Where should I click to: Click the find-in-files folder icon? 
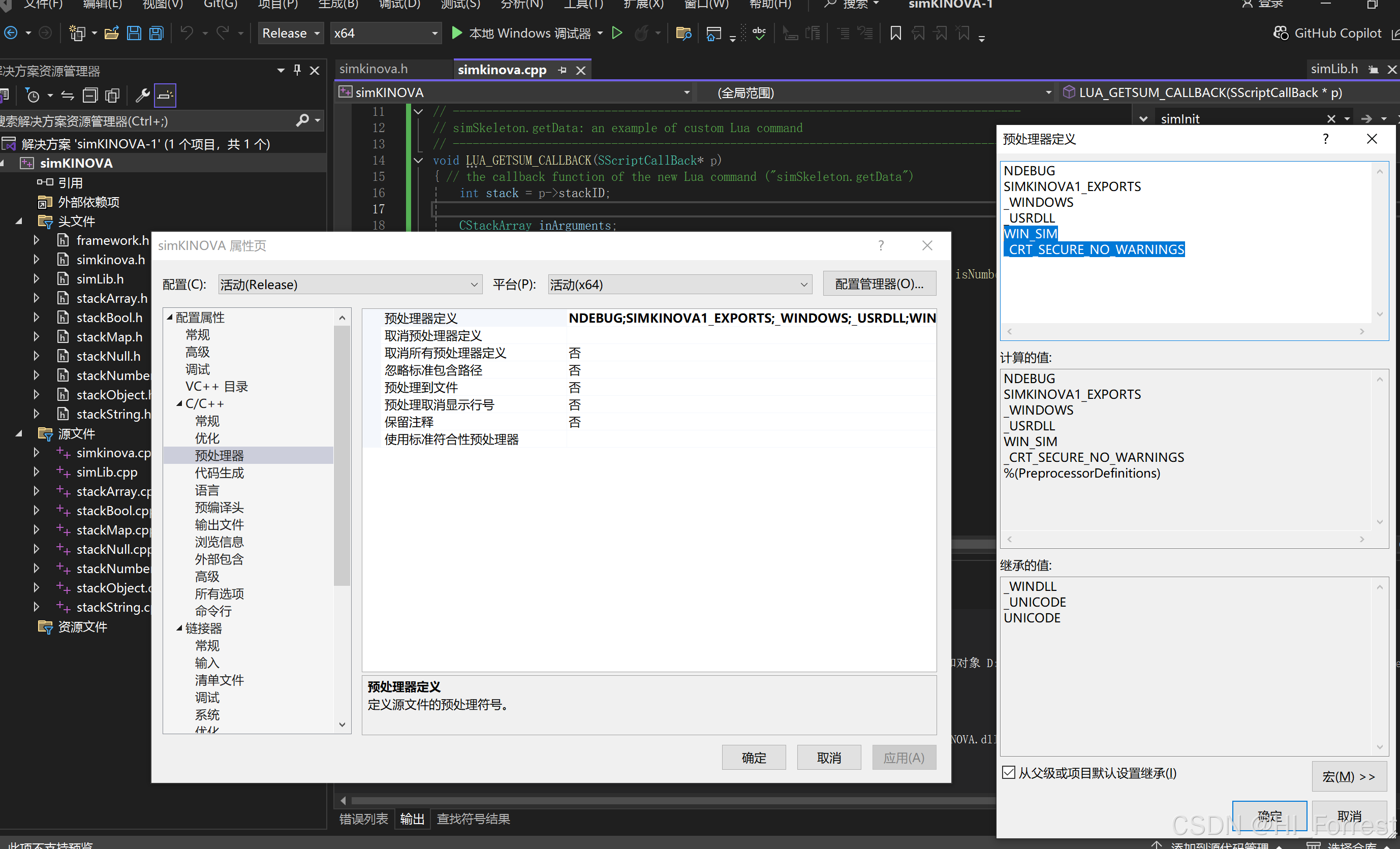pyautogui.click(x=683, y=33)
